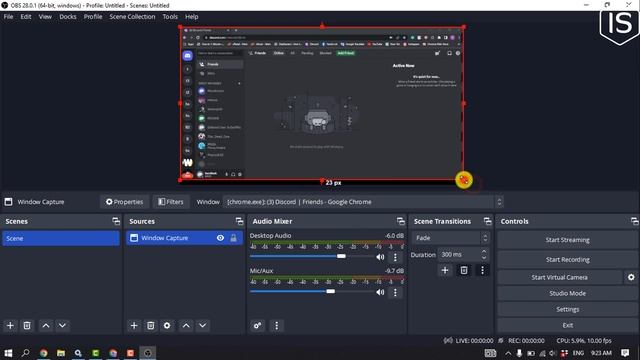Delete selected source with trash icon
Viewport: 640px width, 360px height.
coord(151,325)
